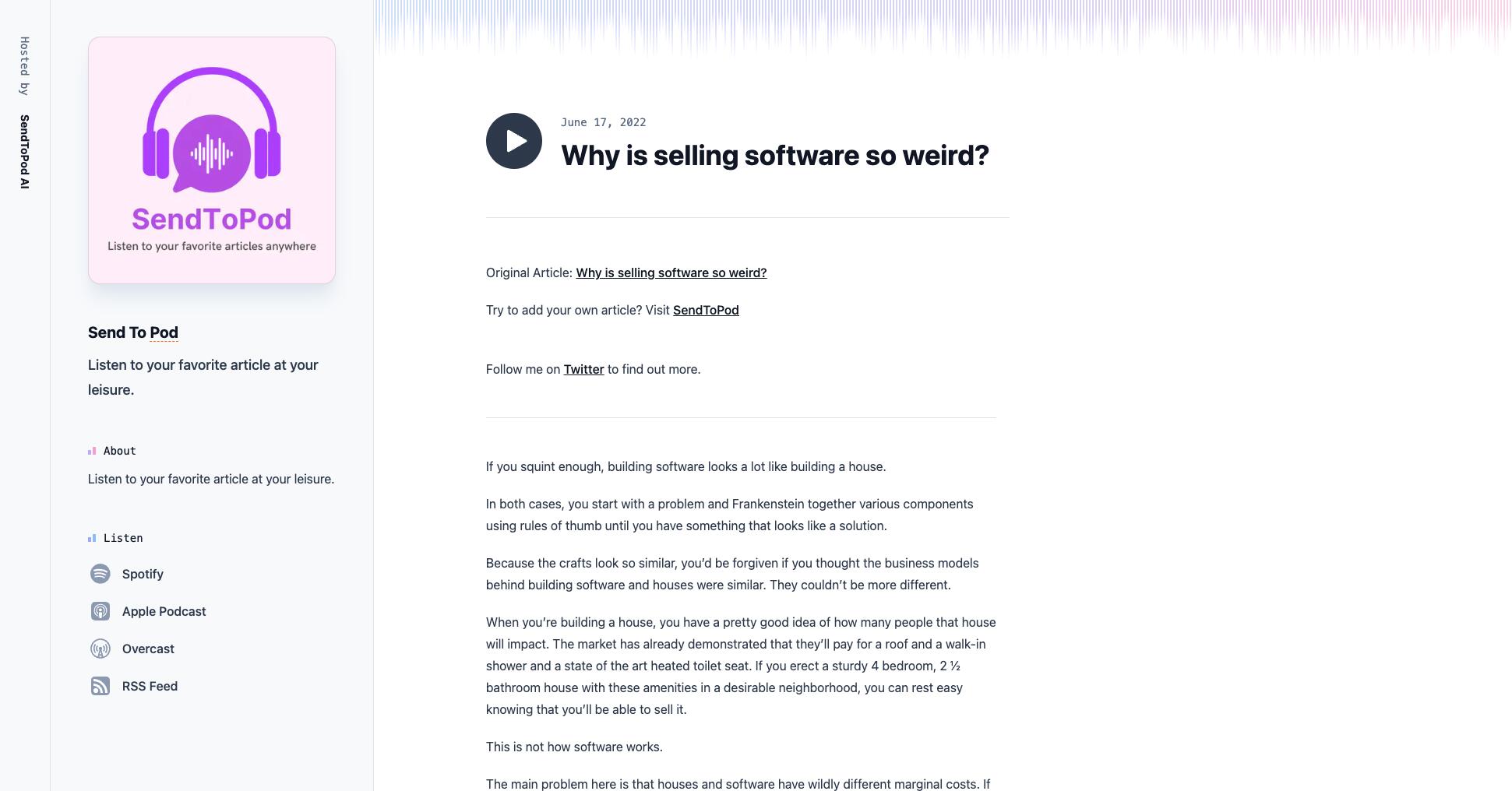This screenshot has width=1512, height=791.
Task: Visit the SendToPod link in the description
Action: [706, 310]
